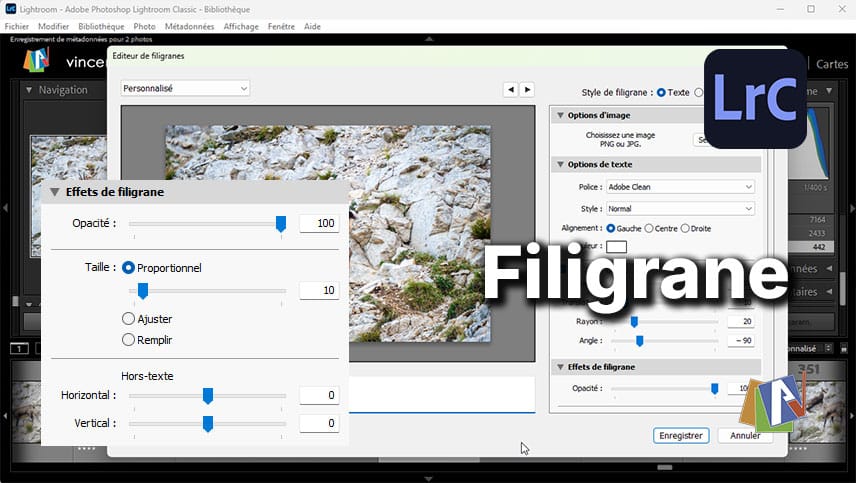Screen dimensions: 856x483
Task: Collapse the Options d'image section
Action: pos(560,115)
